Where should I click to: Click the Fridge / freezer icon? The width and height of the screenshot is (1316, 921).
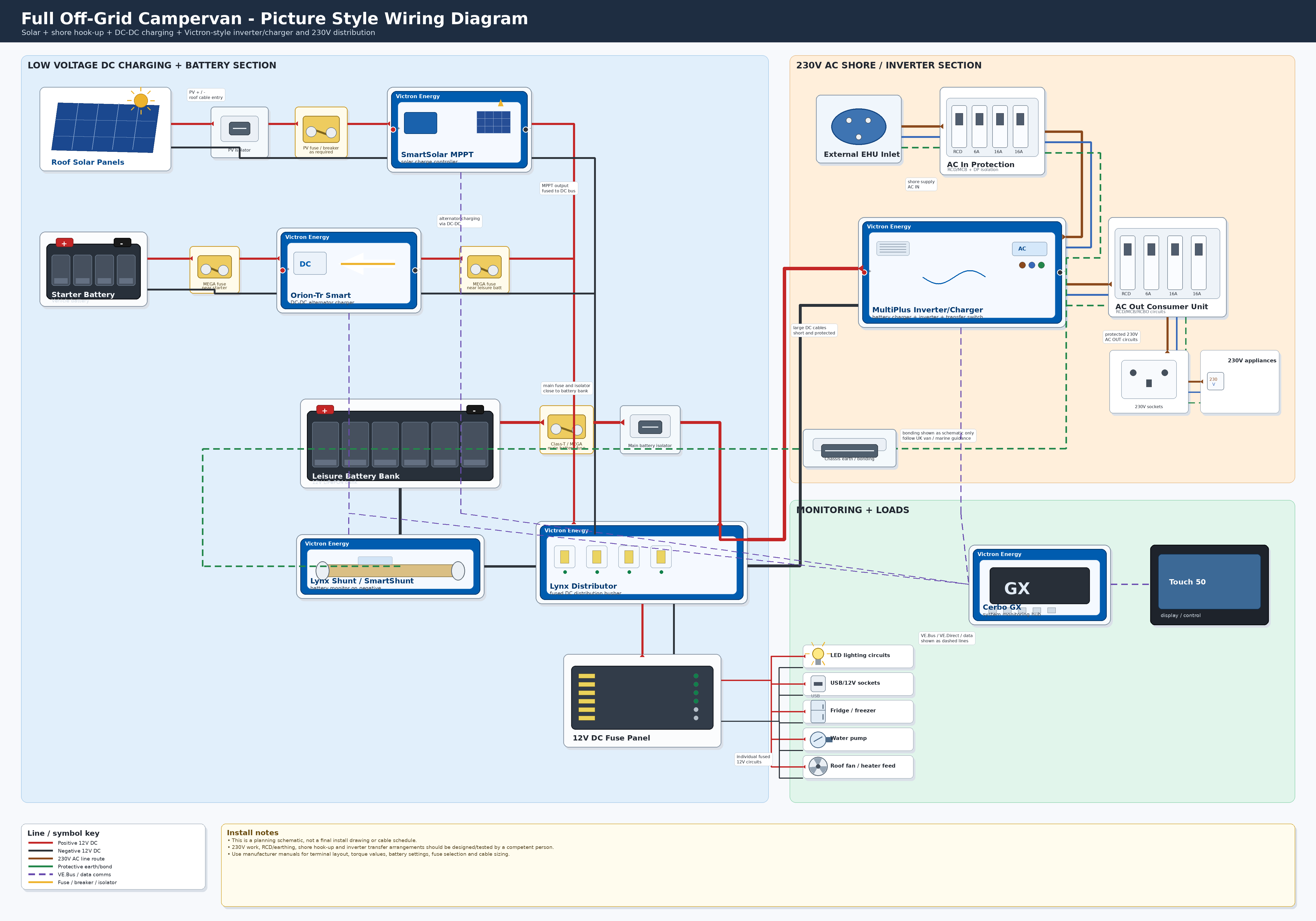818,711
